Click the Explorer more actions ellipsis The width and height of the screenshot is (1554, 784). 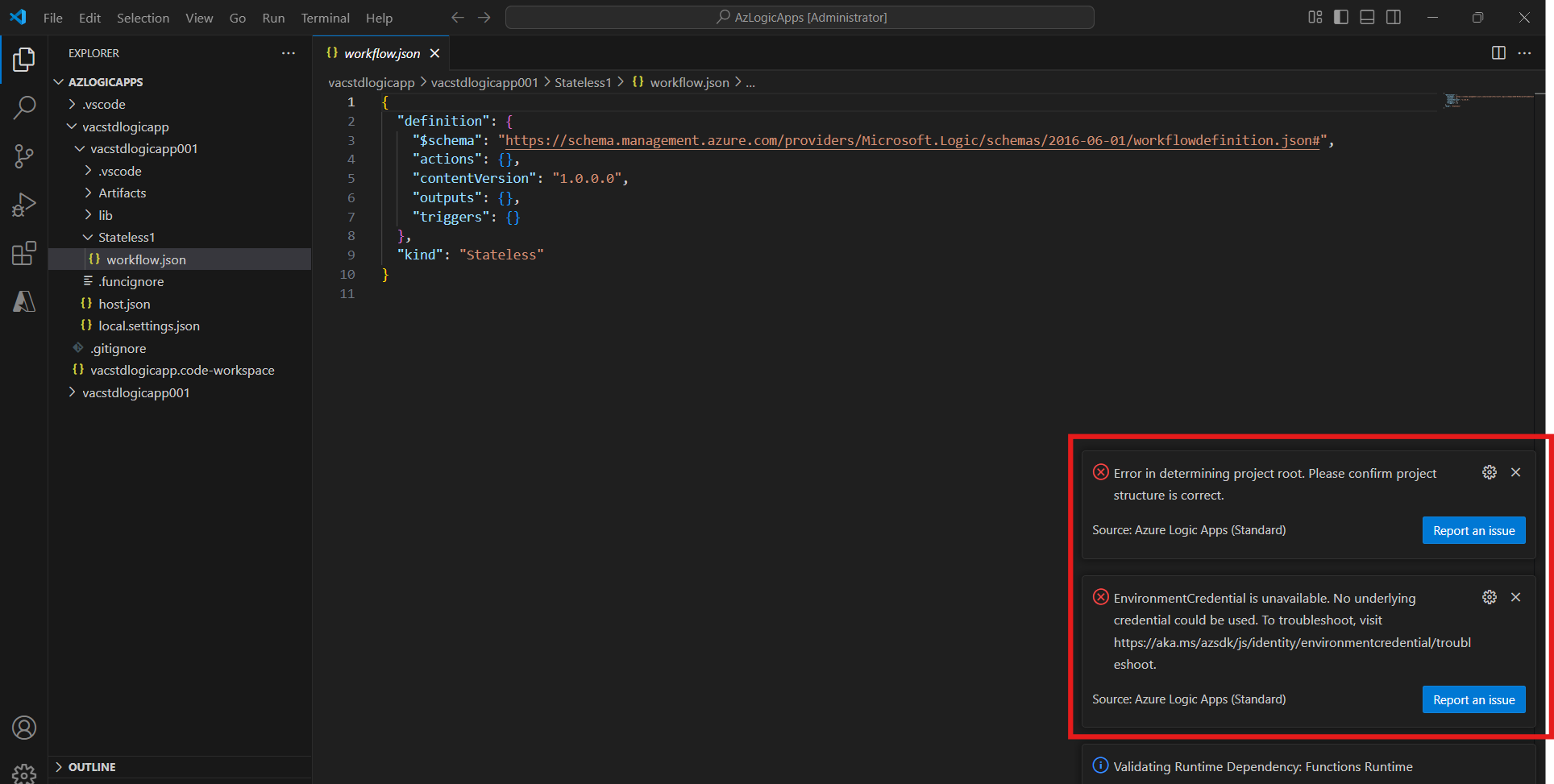coord(289,53)
